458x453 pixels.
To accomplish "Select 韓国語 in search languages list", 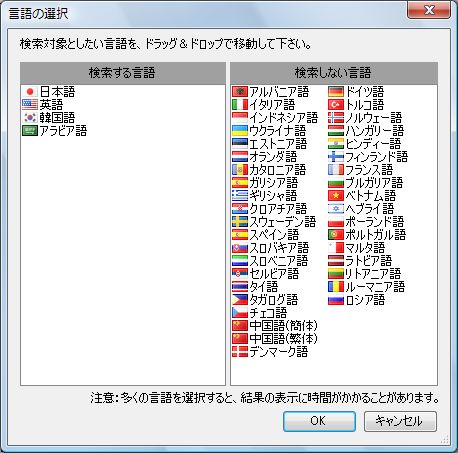I will [49, 118].
